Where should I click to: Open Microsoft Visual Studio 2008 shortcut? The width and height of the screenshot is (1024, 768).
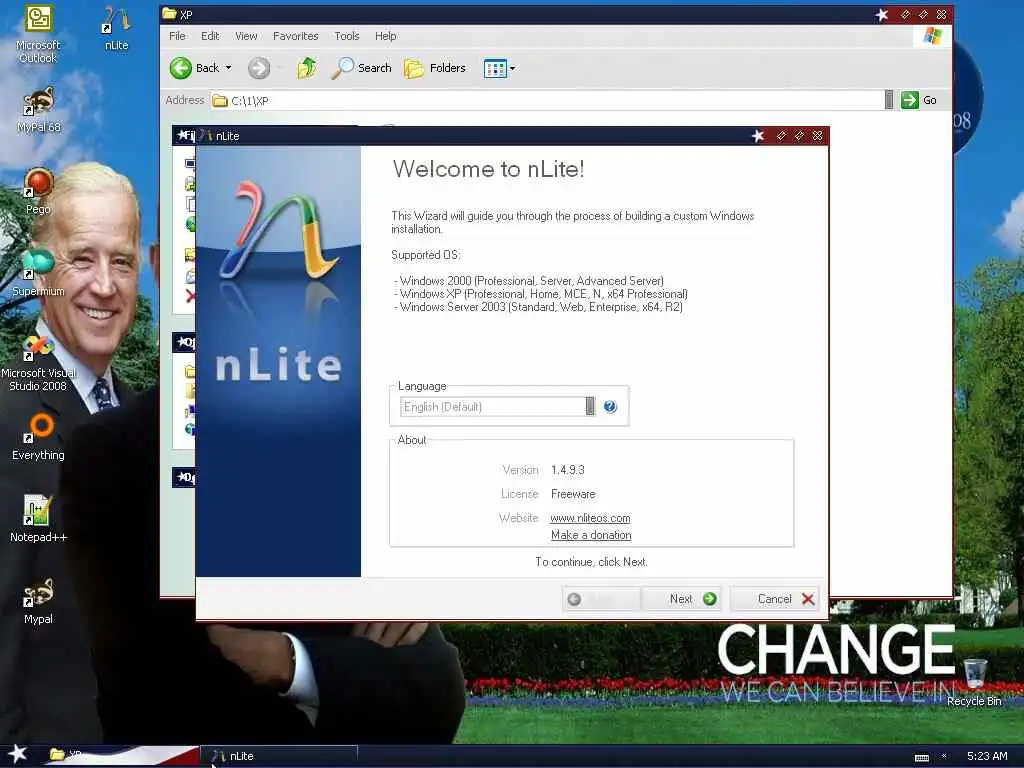(38, 363)
